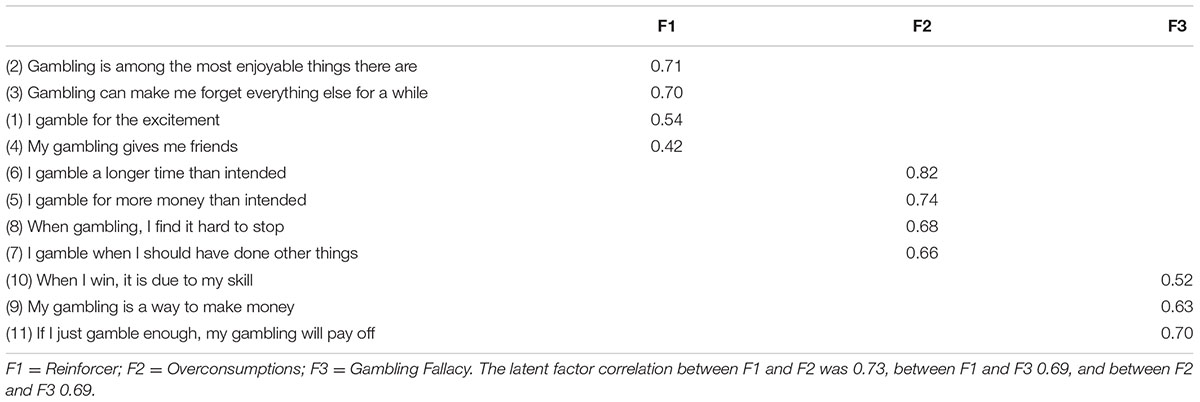Click the F3 column header

pos(1182,25)
